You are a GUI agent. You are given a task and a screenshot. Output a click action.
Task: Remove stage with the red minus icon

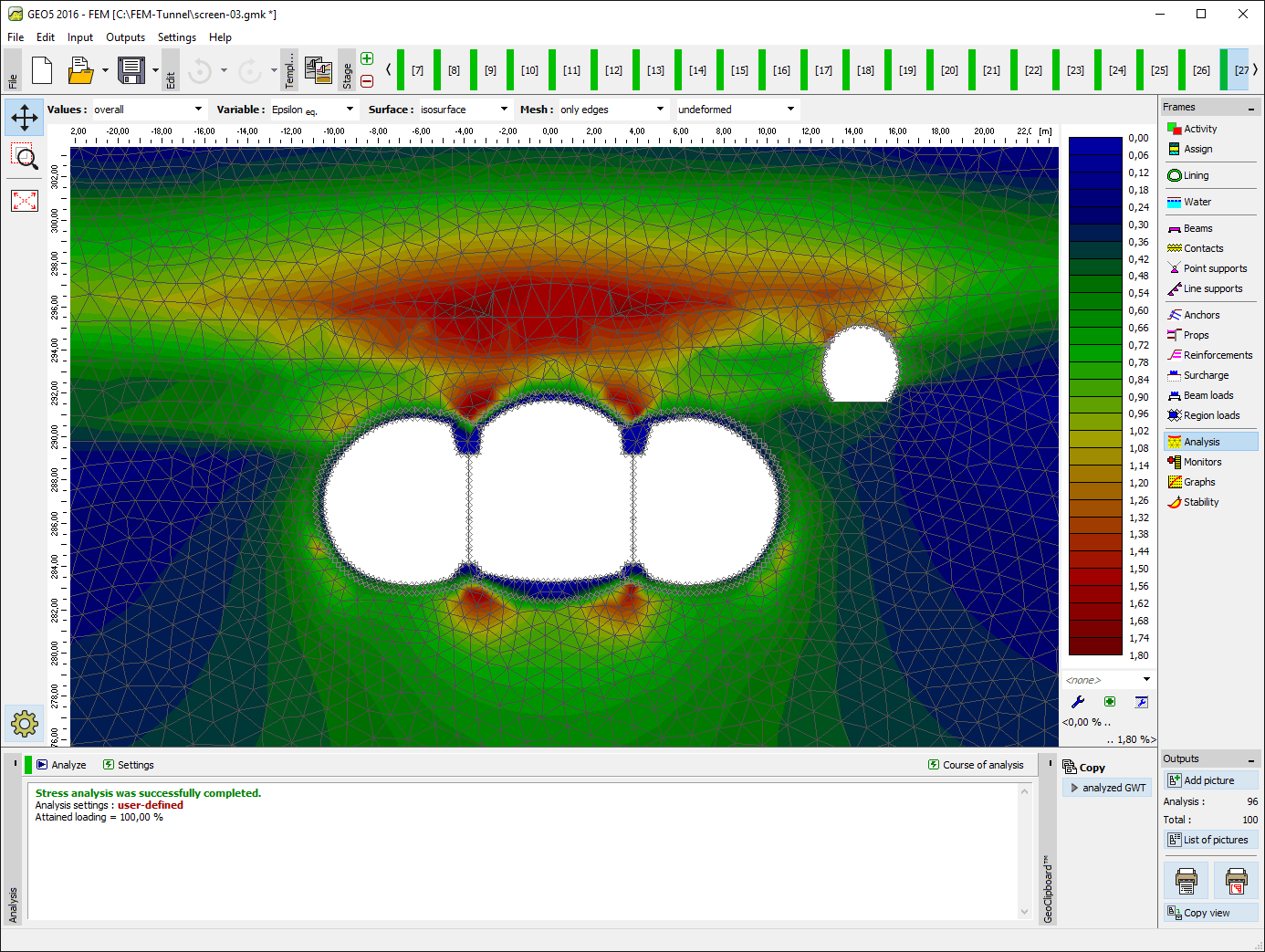pyautogui.click(x=367, y=81)
